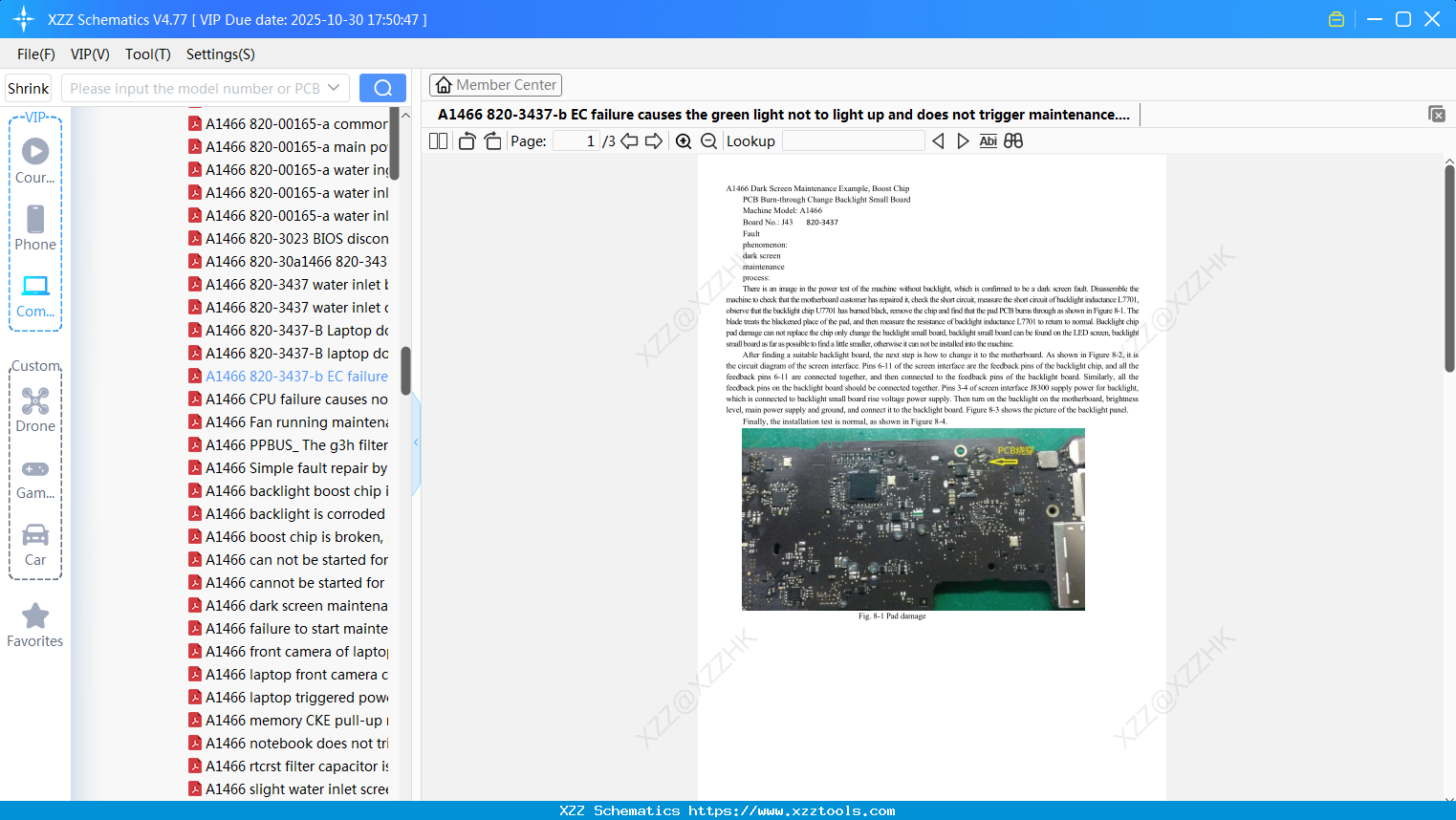
Task: Click the page number field
Action: click(x=576, y=141)
